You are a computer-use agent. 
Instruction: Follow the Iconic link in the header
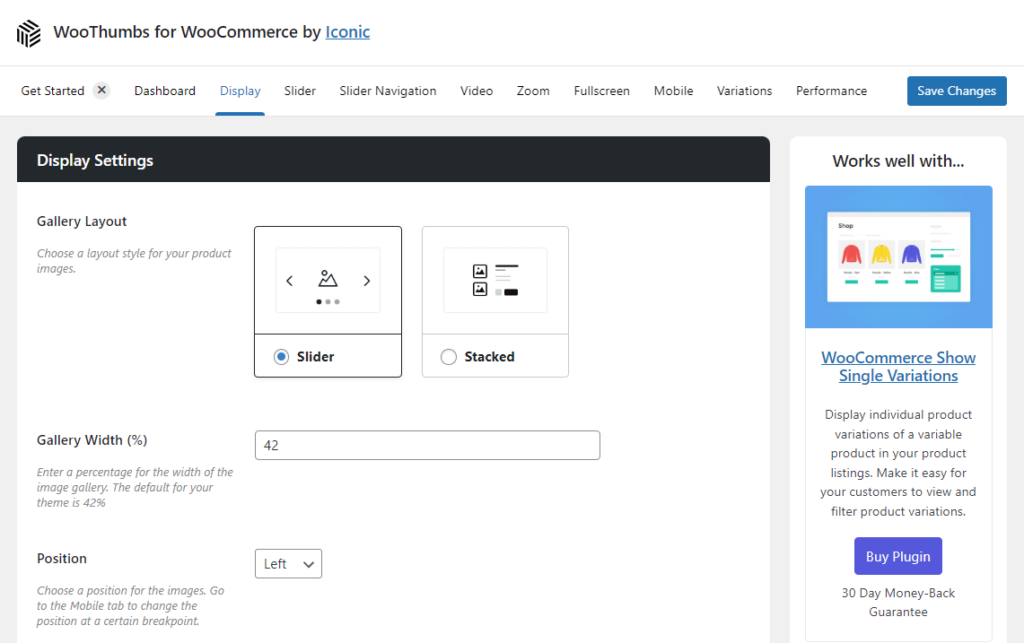tap(347, 32)
